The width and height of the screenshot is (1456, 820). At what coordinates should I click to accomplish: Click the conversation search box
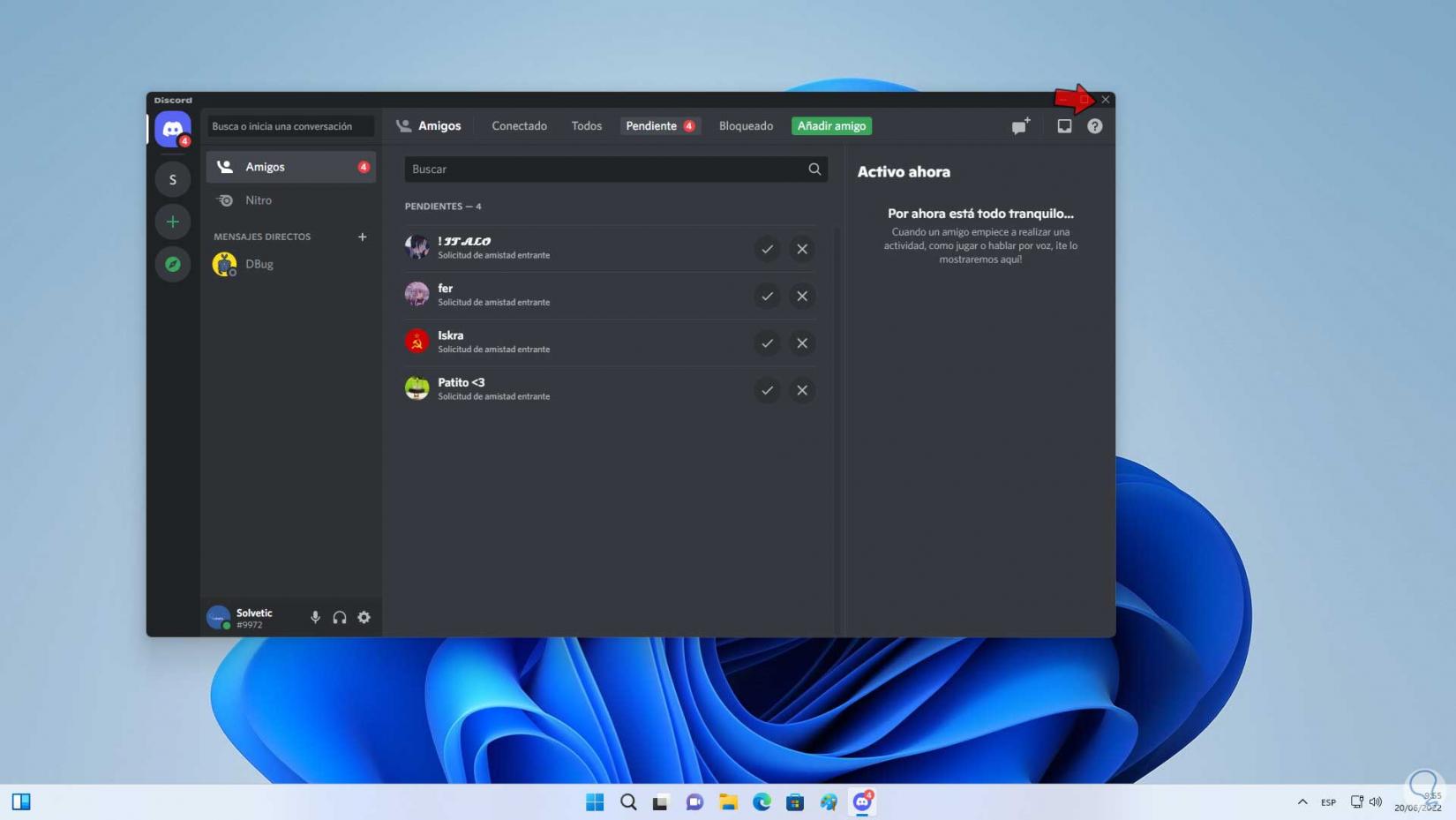coord(291,126)
